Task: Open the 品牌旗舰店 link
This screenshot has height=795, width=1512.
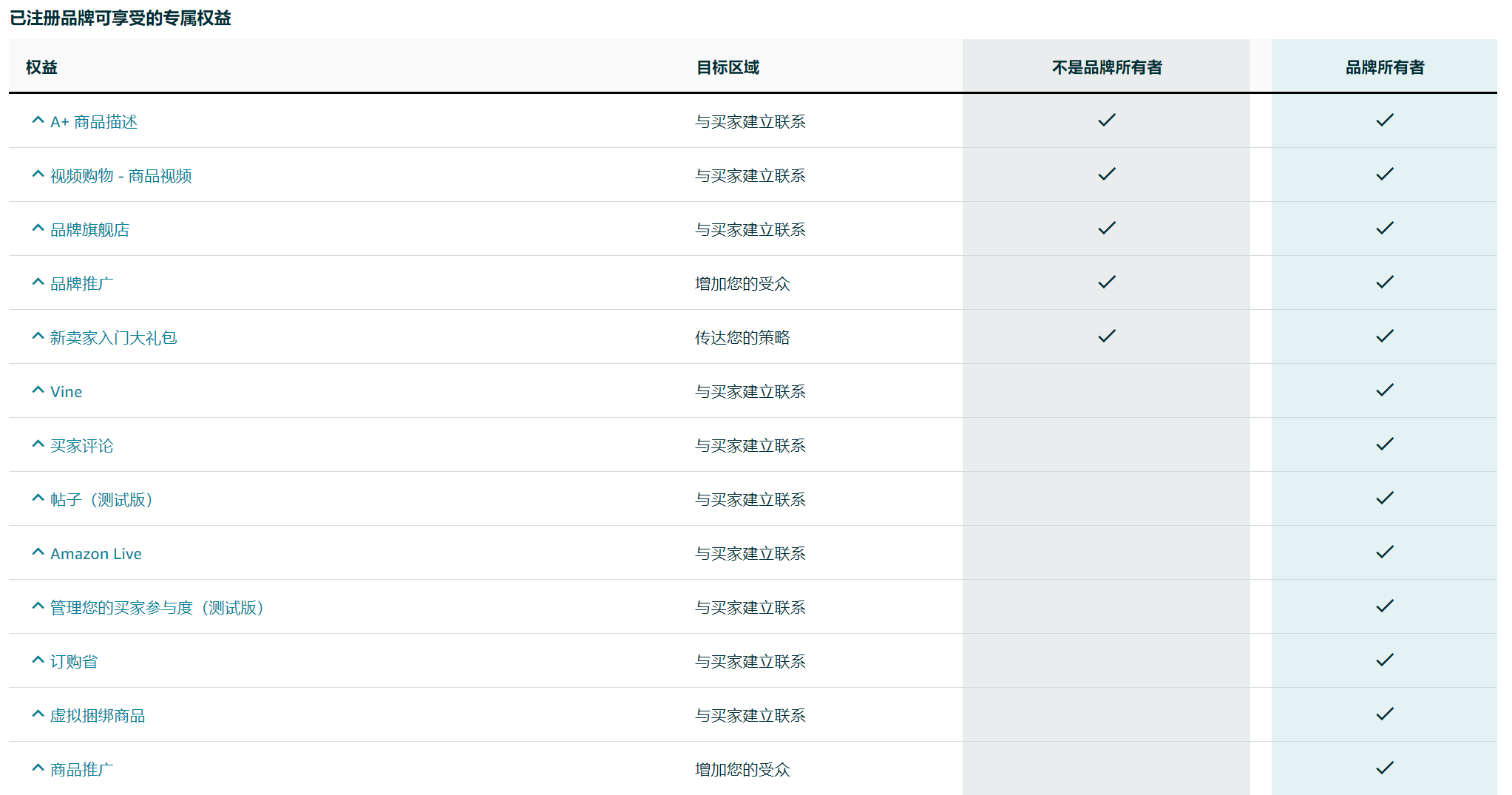Action: pyautogui.click(x=90, y=230)
